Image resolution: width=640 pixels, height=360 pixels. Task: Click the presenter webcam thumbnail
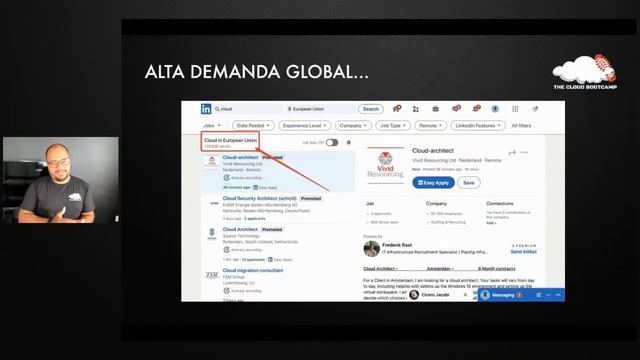[x=61, y=180]
